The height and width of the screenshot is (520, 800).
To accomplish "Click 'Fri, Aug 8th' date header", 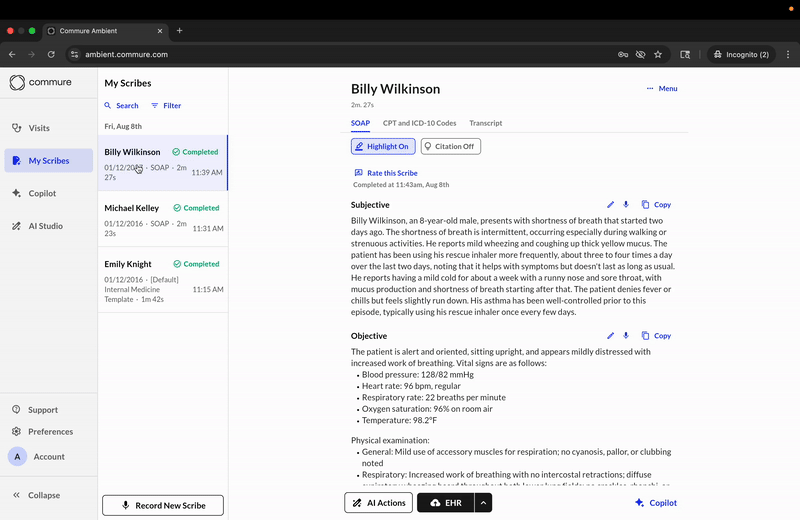I will coord(123,127).
